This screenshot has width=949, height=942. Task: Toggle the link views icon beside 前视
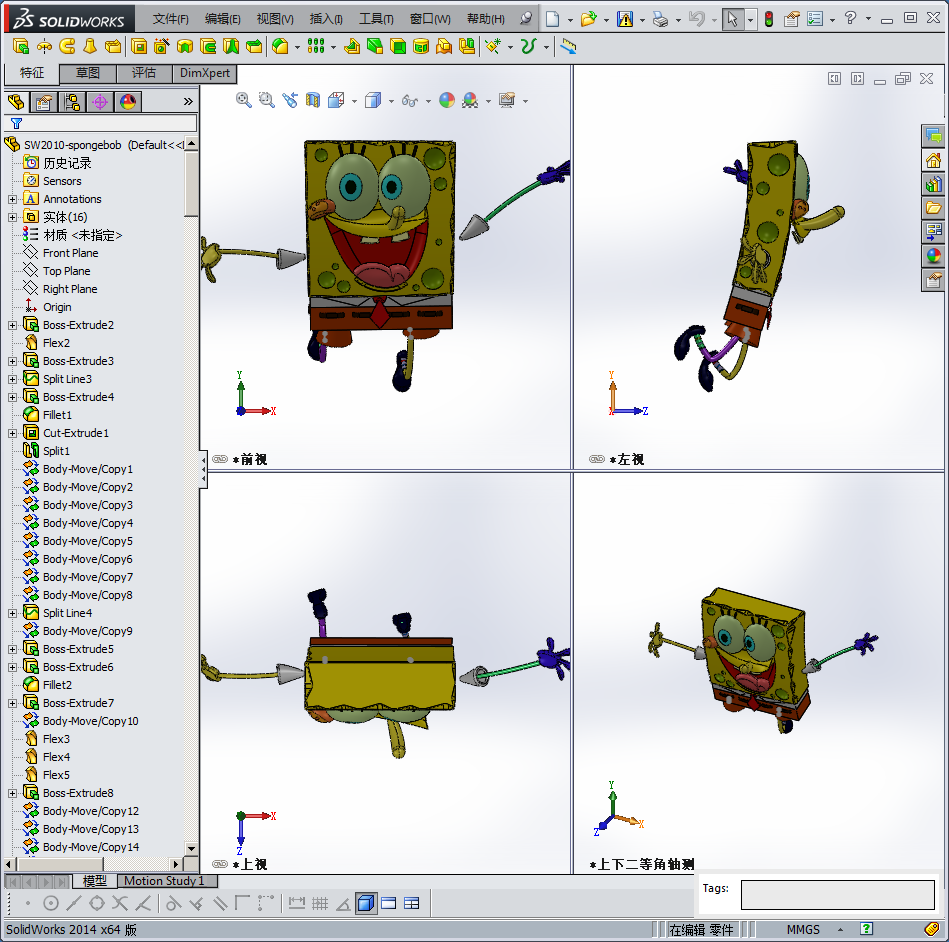click(x=220, y=459)
